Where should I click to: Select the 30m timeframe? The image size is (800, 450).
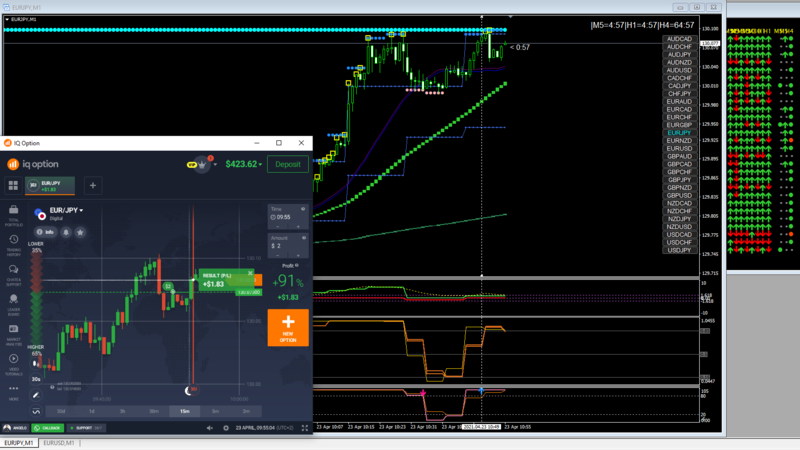[154, 411]
